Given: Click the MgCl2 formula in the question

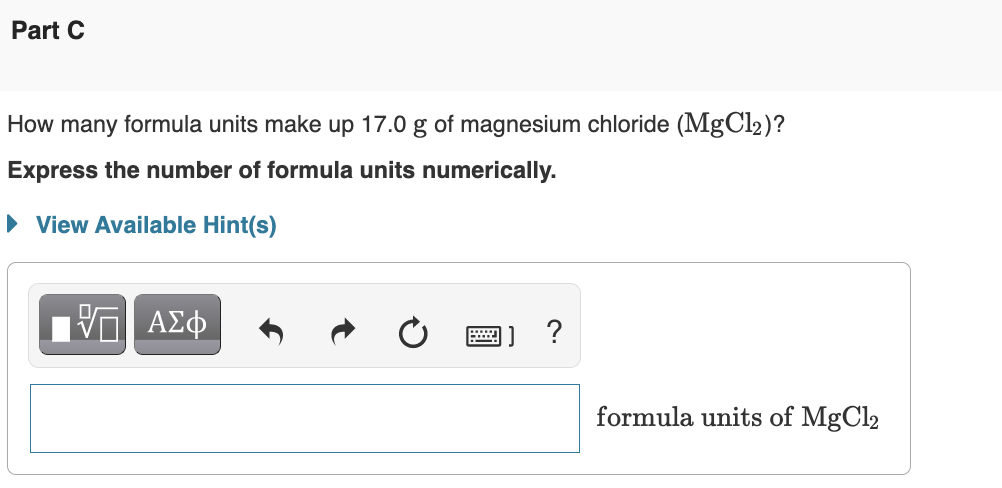Looking at the screenshot, I should [723, 123].
